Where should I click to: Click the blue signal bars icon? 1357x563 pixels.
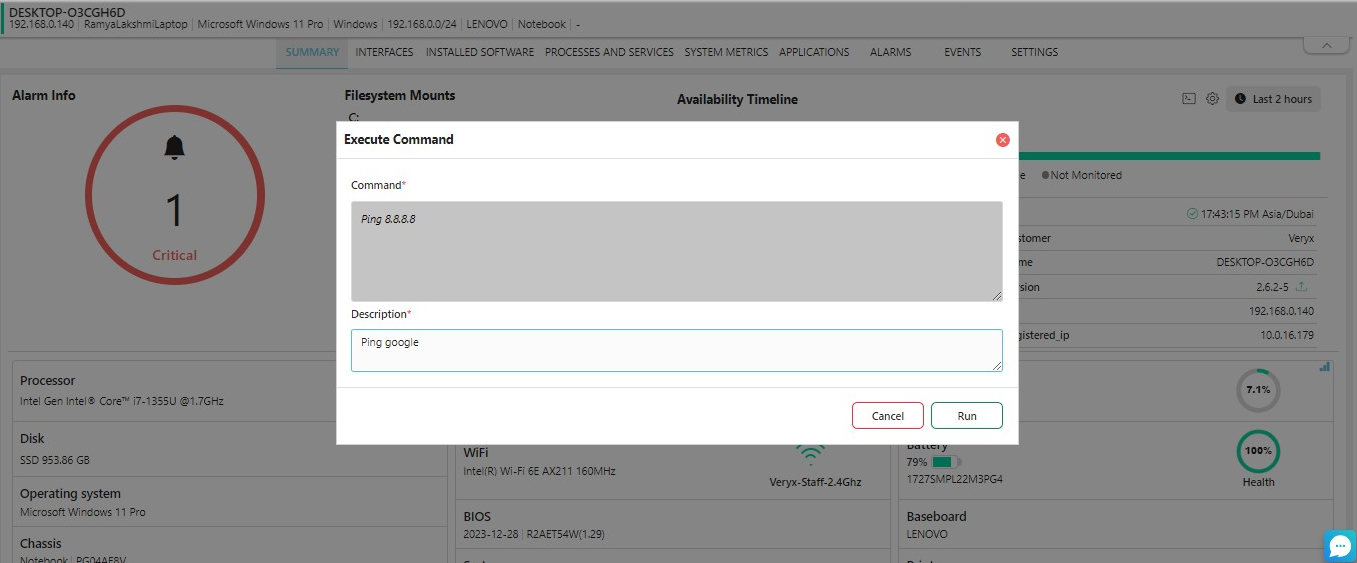(x=1325, y=367)
